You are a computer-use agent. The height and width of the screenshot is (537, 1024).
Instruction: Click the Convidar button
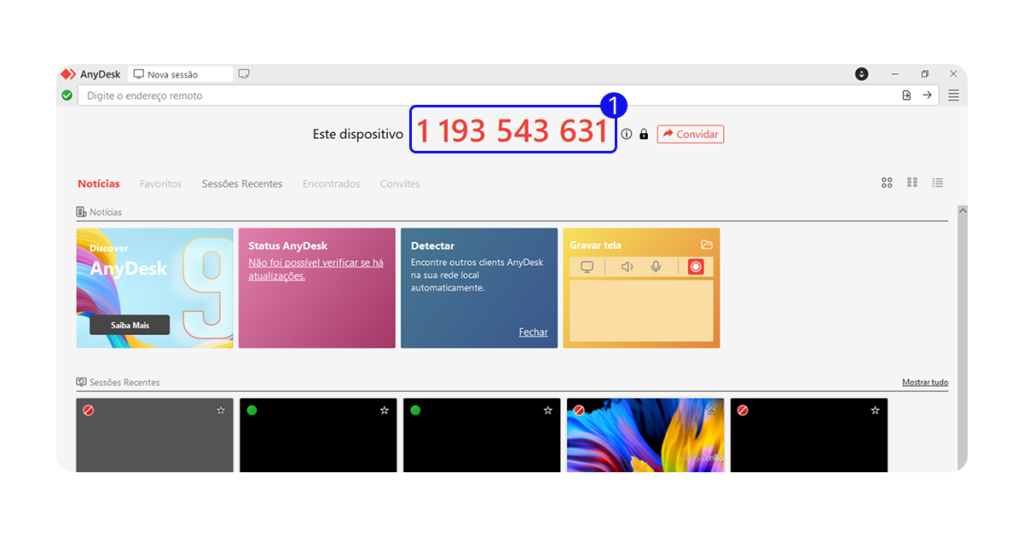(690, 134)
